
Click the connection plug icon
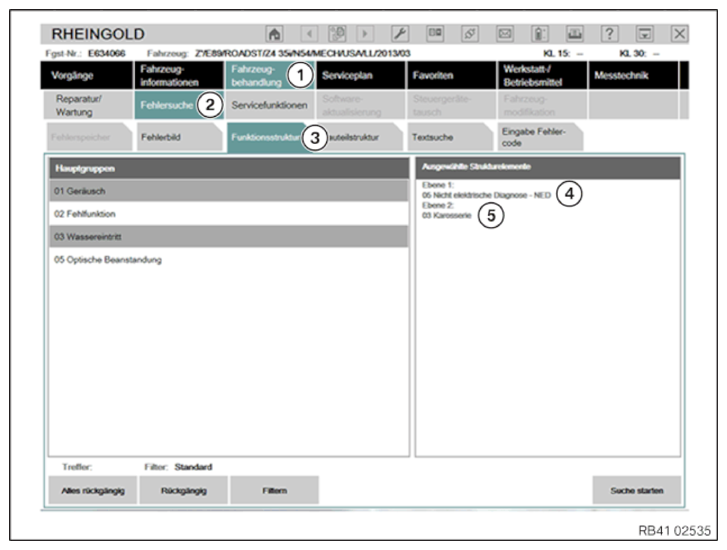(470, 34)
